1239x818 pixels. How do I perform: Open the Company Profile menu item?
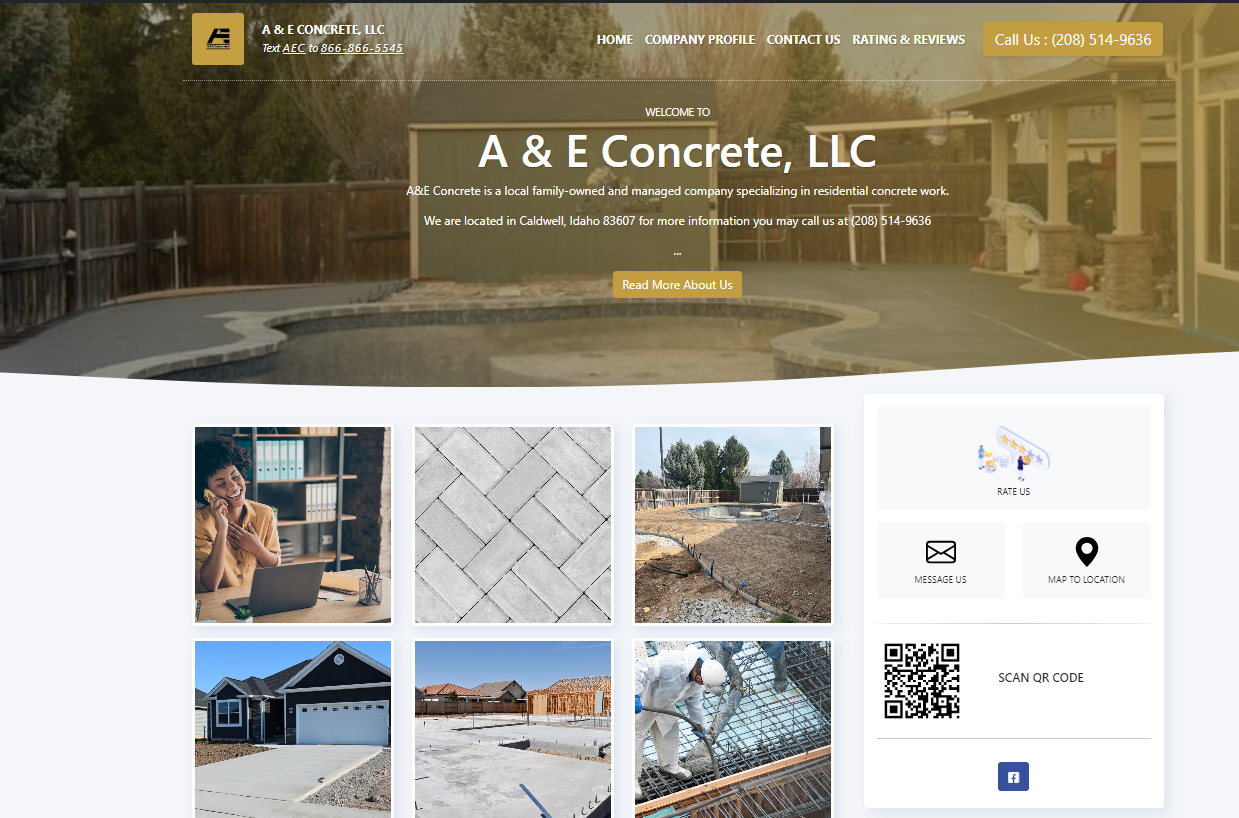coord(700,40)
